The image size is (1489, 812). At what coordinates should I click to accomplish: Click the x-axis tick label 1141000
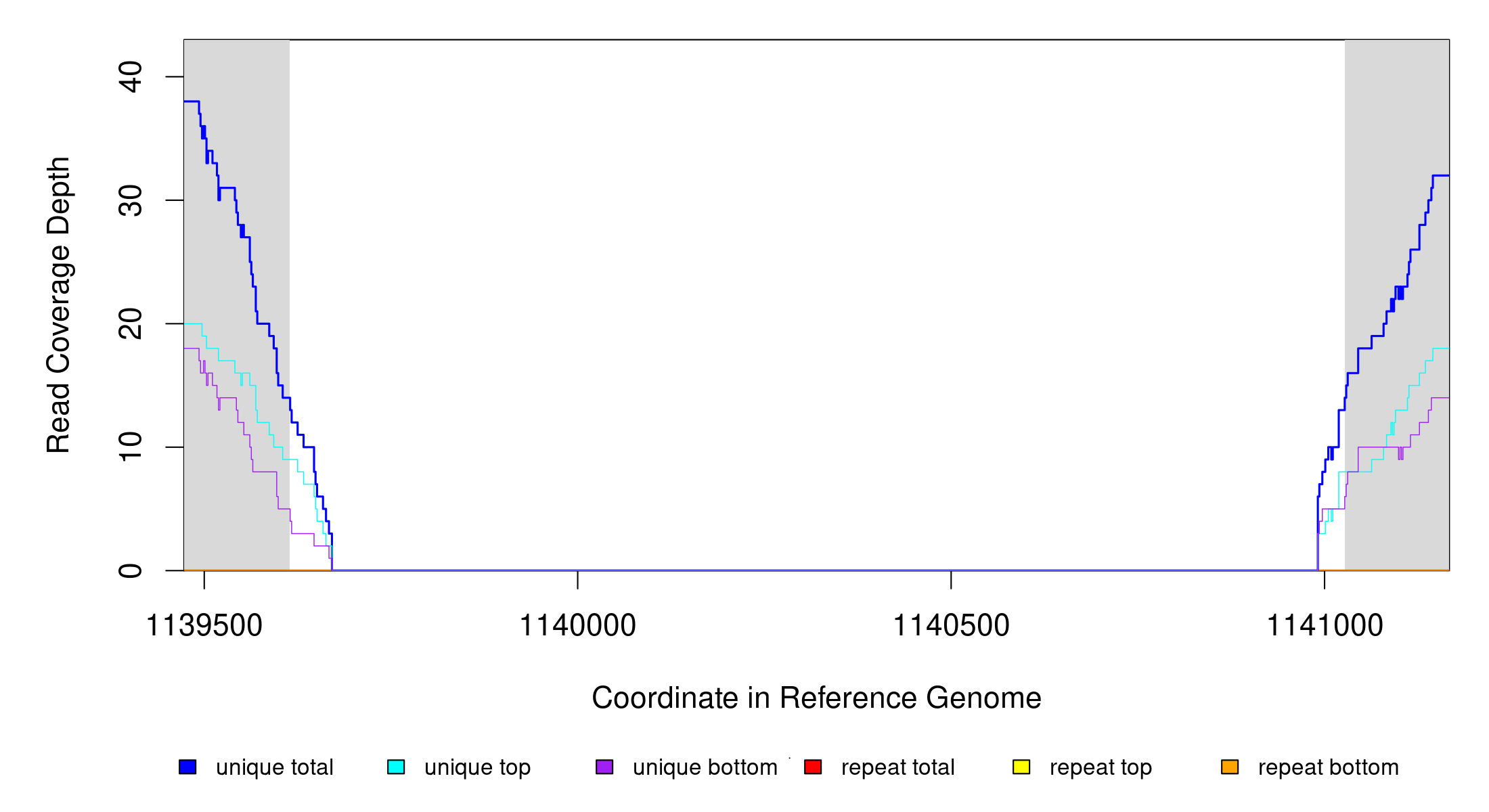(1325, 625)
